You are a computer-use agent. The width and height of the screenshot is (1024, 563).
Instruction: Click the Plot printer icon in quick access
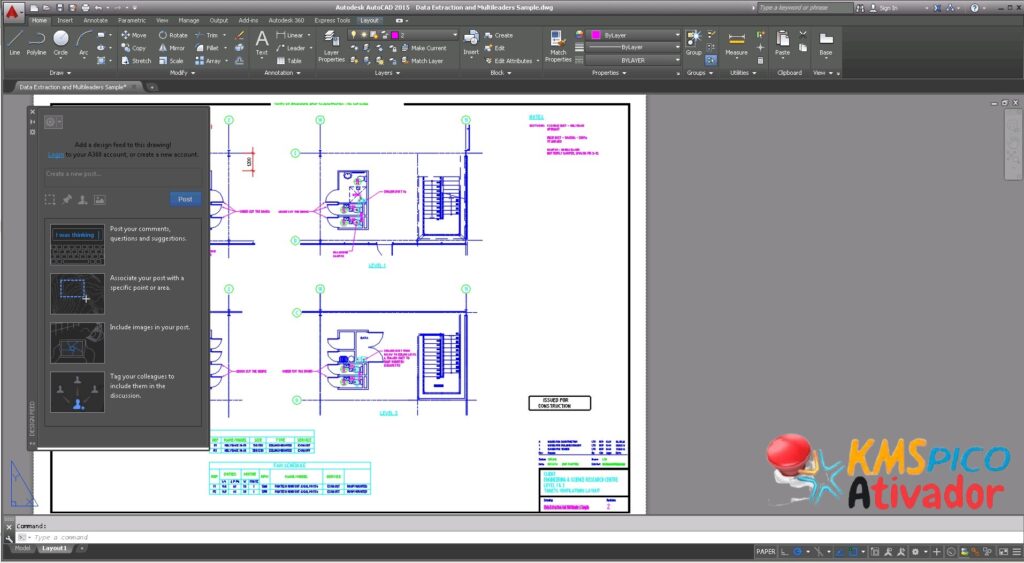pyautogui.click(x=86, y=8)
